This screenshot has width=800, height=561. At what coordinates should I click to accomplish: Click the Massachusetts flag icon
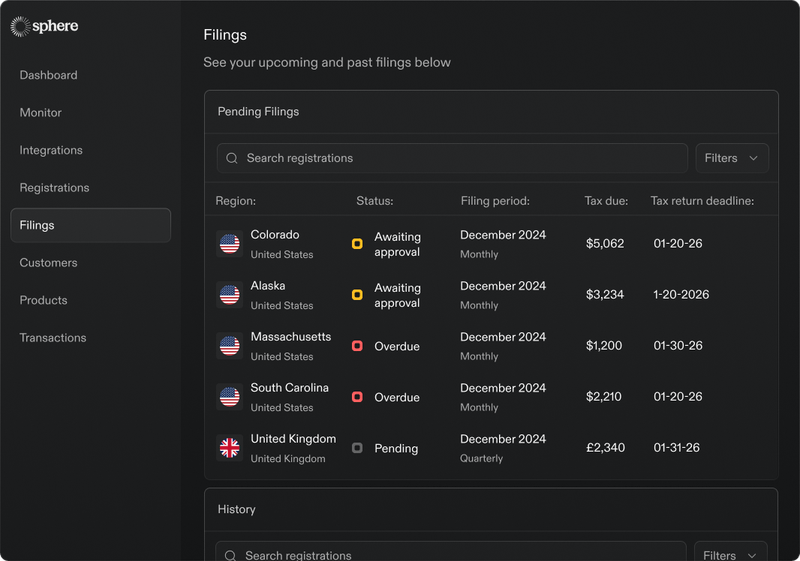(229, 346)
